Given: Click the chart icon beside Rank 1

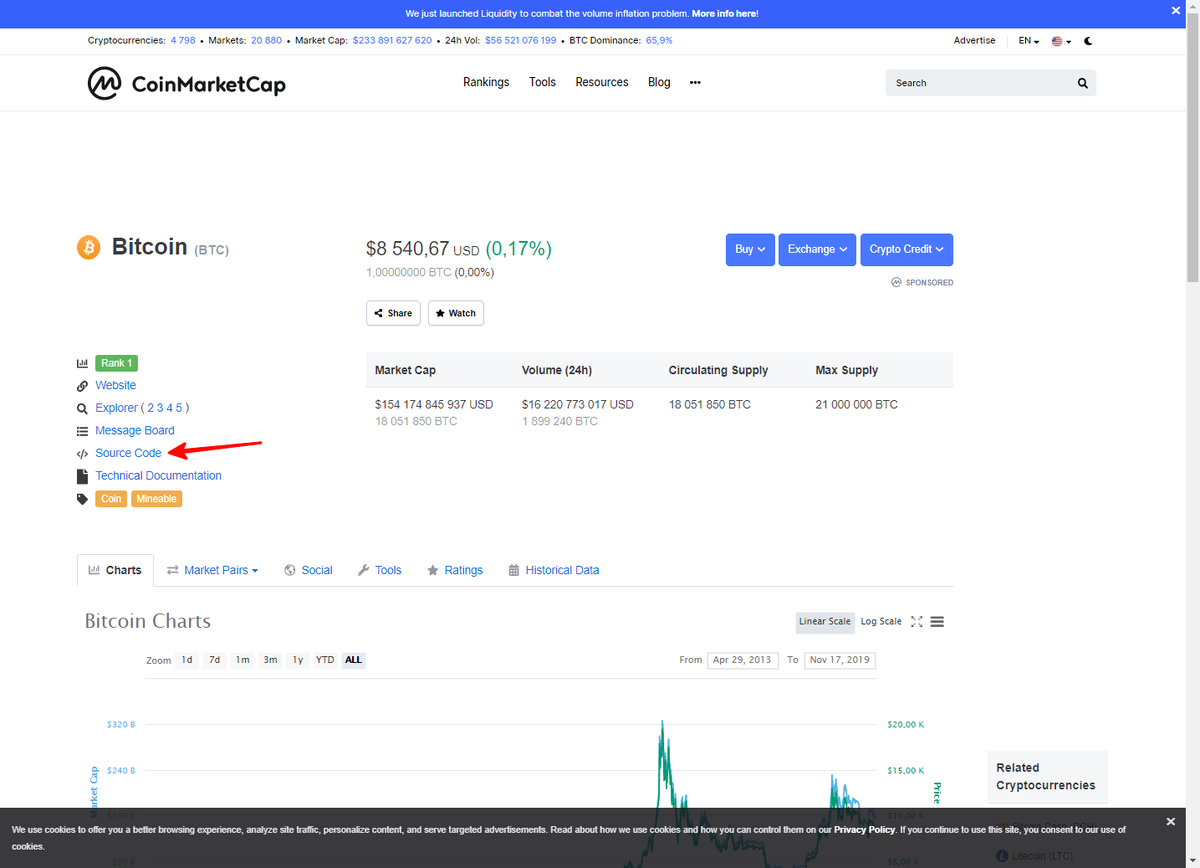Looking at the screenshot, I should pos(82,363).
